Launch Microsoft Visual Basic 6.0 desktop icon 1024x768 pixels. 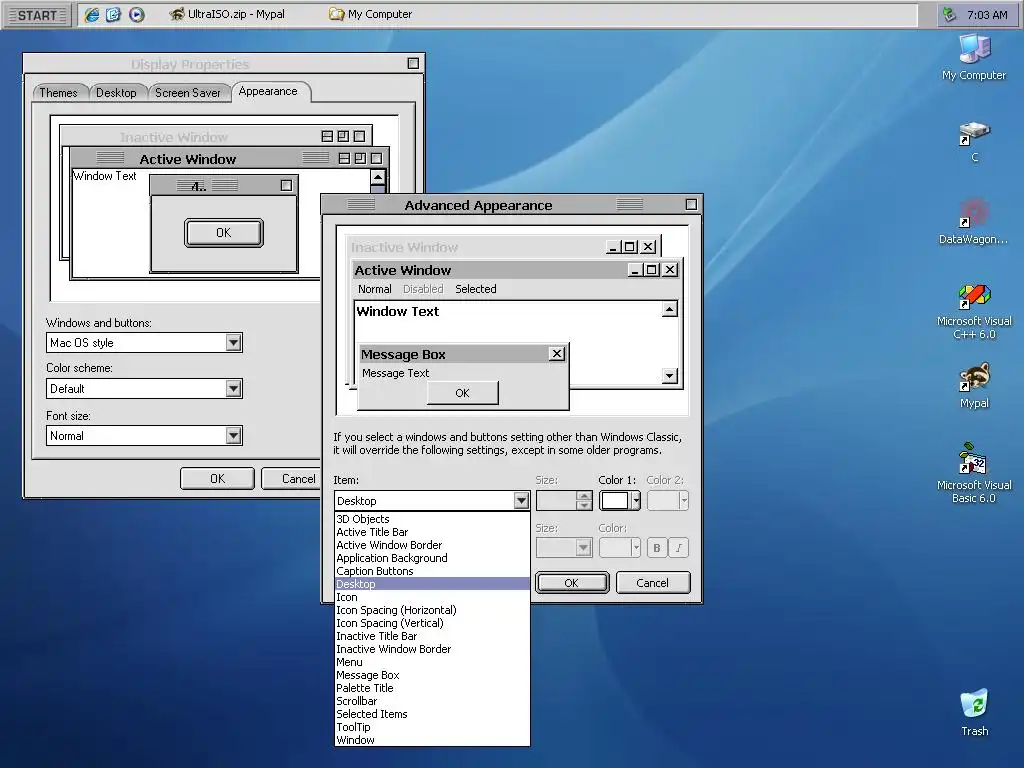coord(974,473)
